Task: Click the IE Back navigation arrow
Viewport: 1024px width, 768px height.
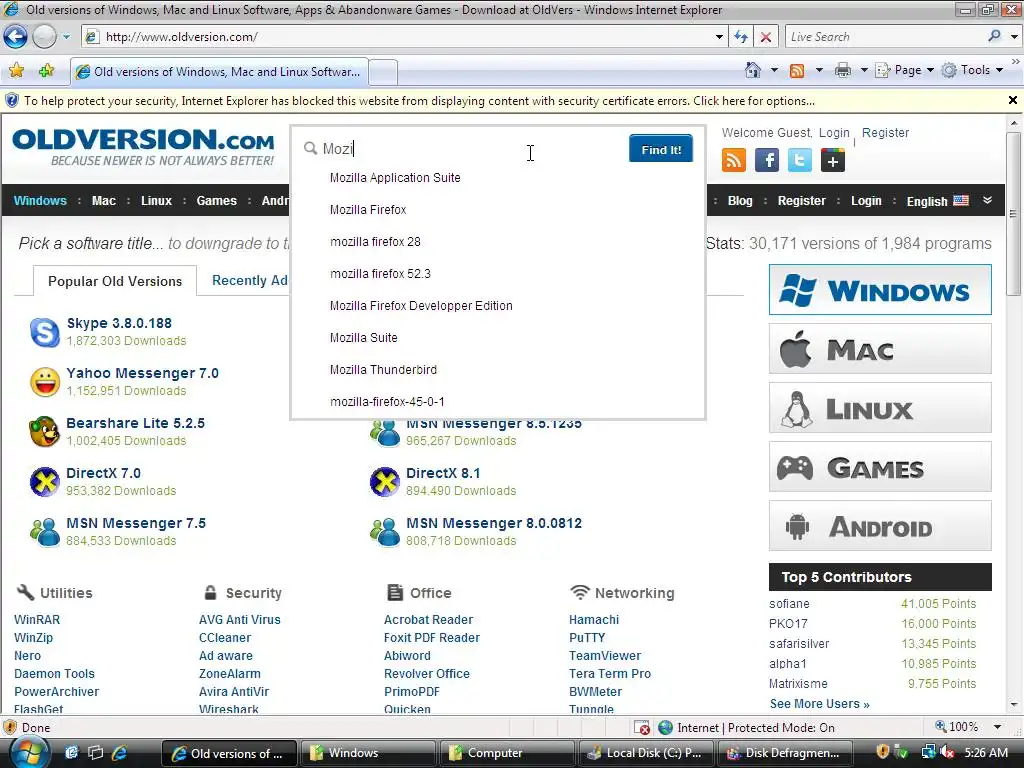Action: (x=16, y=37)
